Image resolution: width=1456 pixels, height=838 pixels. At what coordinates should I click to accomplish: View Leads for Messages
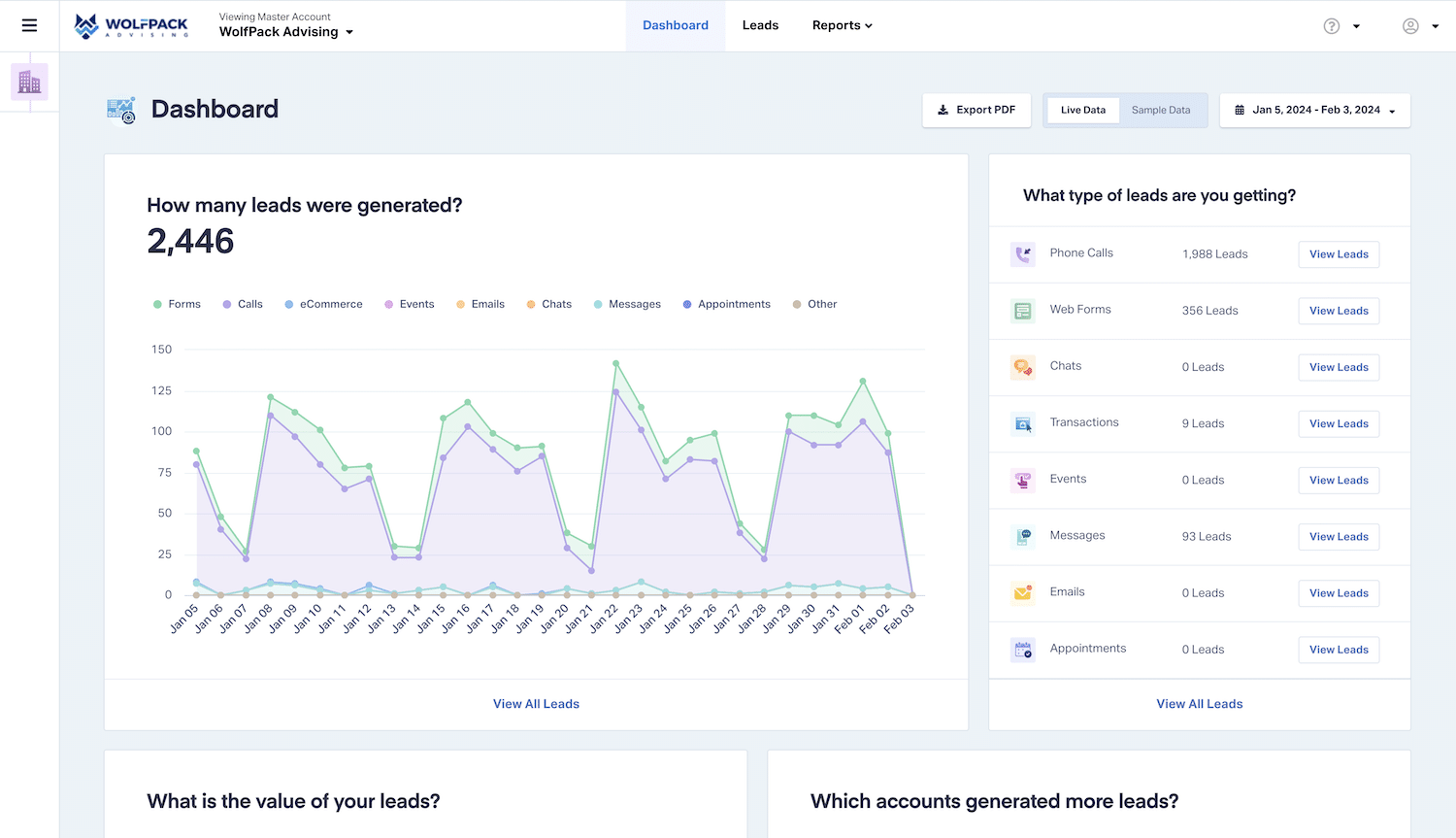1339,536
